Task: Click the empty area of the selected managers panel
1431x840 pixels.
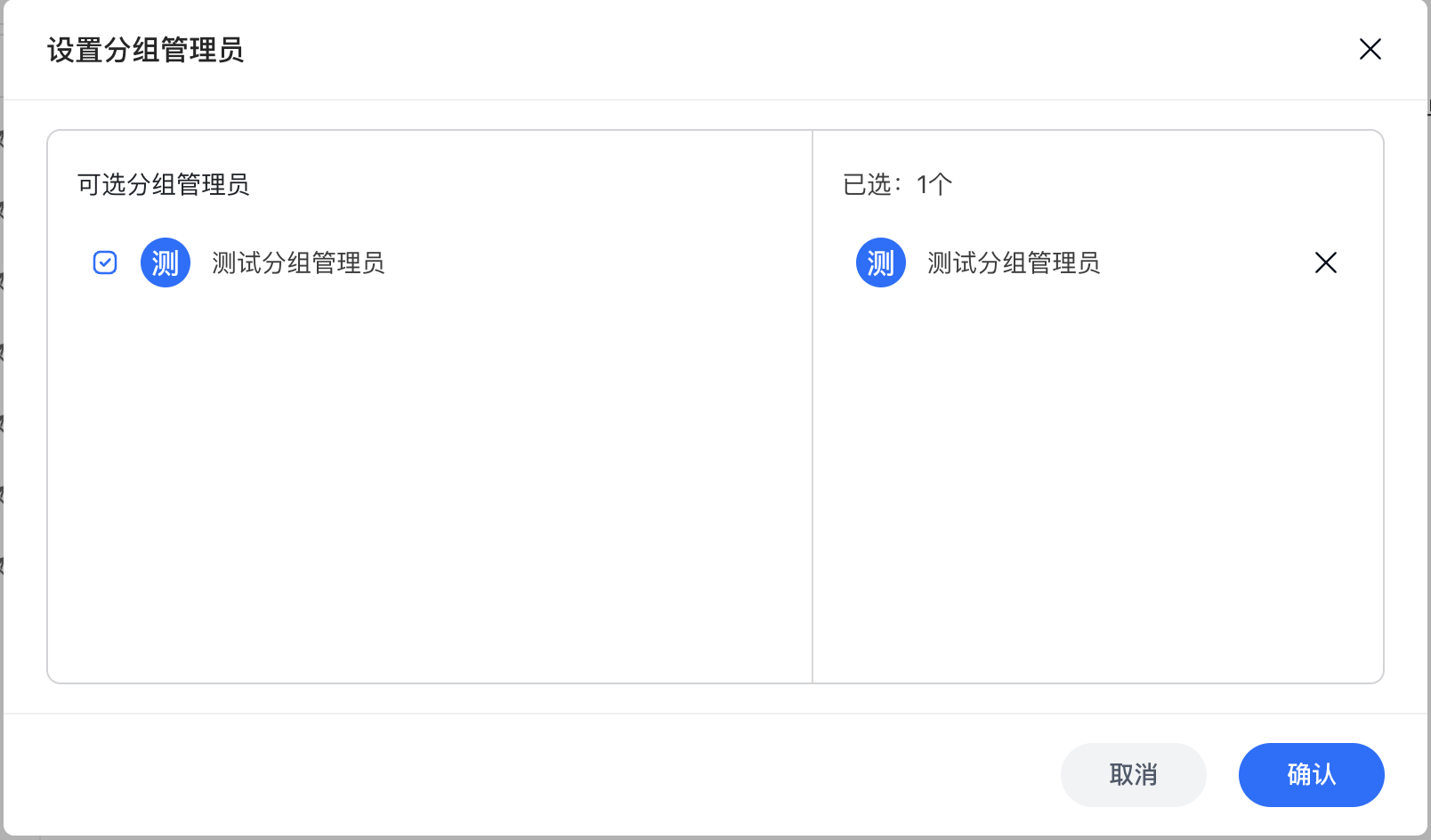Action: (1098, 485)
